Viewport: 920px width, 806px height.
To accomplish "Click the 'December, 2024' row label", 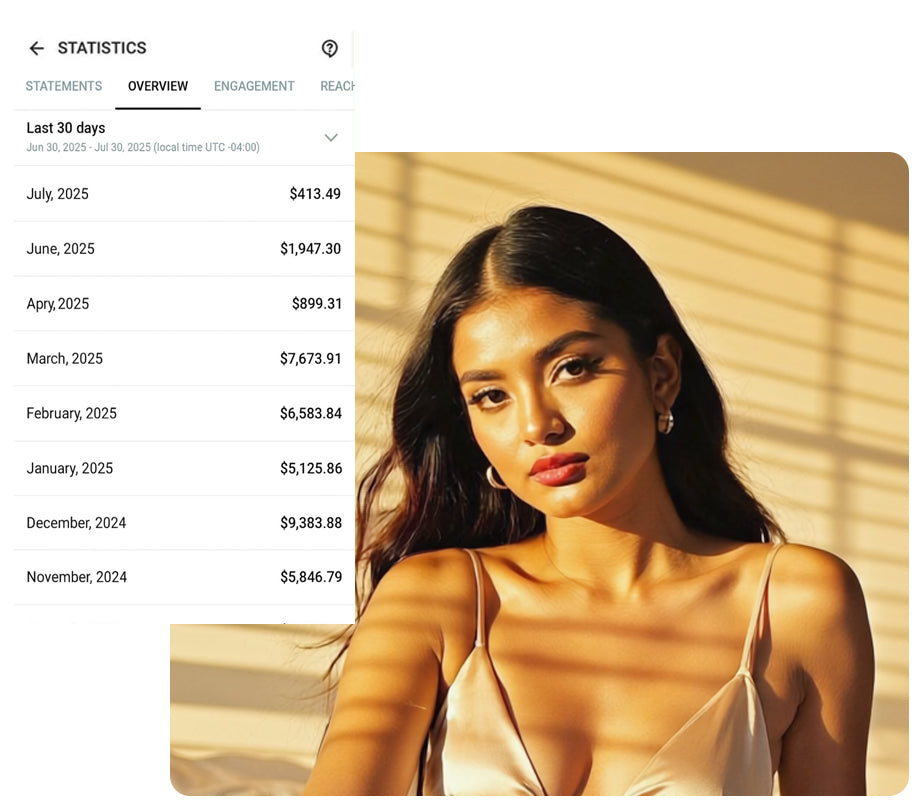I will (x=76, y=523).
